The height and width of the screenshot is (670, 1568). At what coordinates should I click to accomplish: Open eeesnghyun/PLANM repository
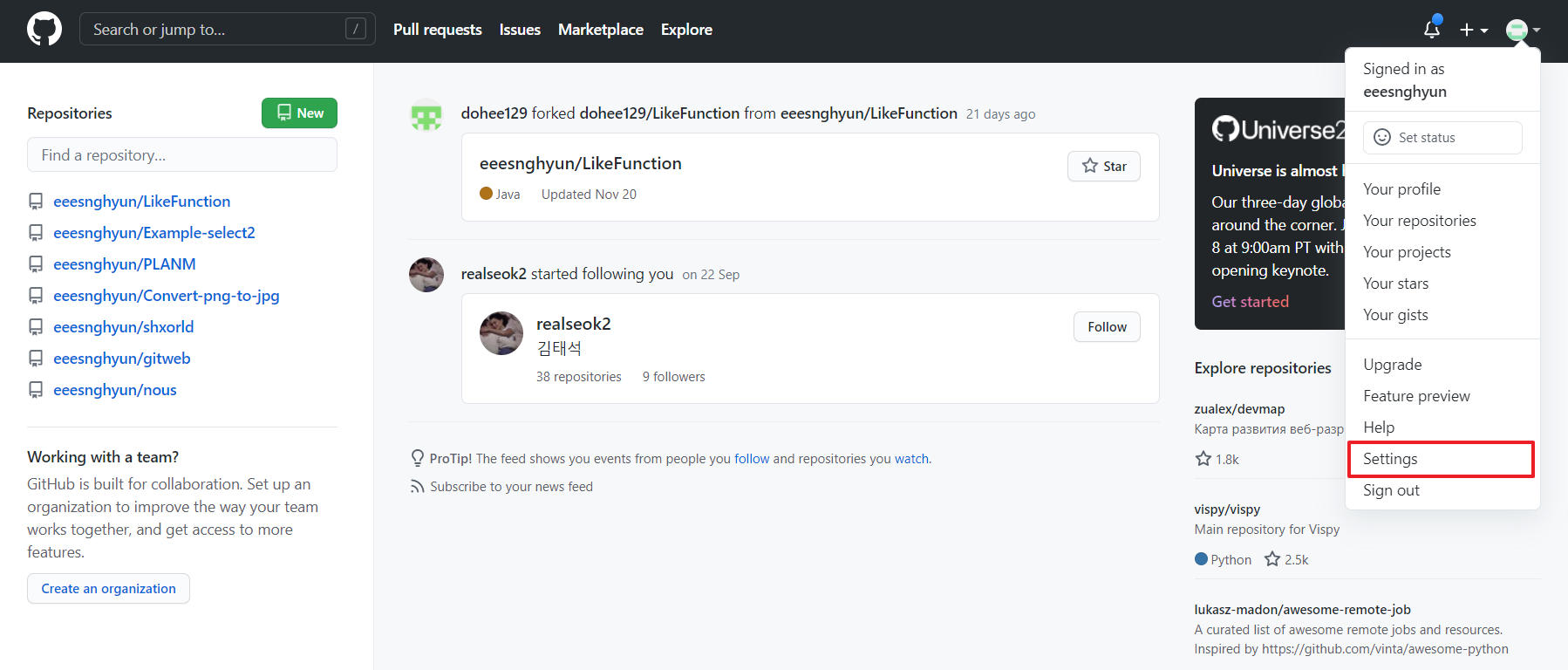tap(125, 264)
